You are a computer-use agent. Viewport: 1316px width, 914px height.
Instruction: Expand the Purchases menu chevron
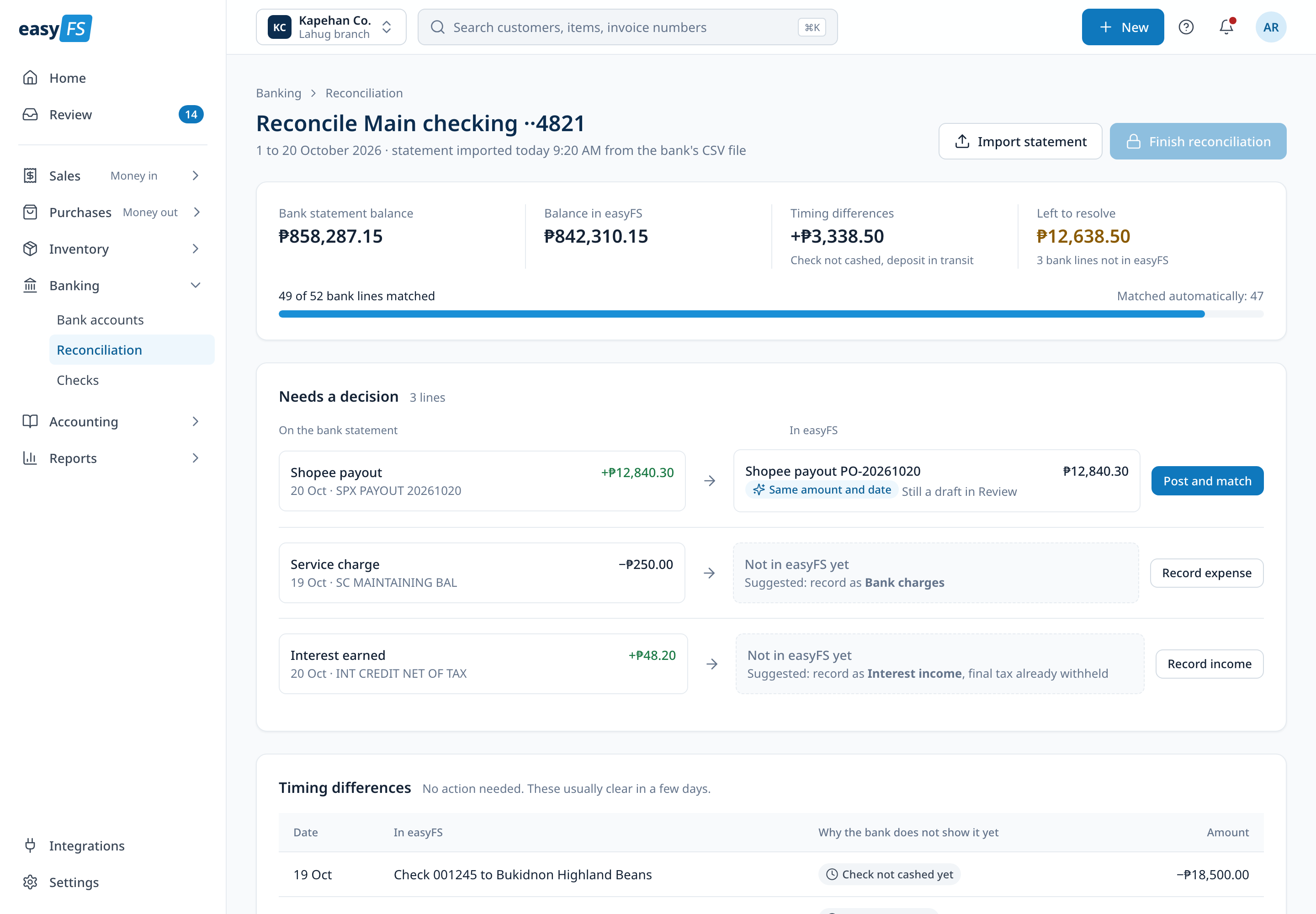196,213
